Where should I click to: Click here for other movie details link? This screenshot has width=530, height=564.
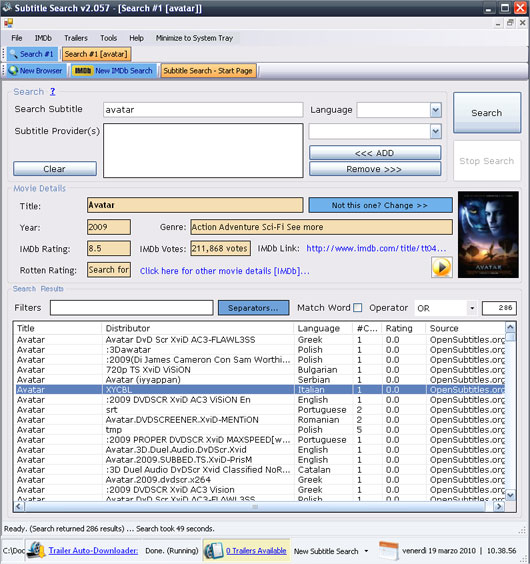point(225,270)
